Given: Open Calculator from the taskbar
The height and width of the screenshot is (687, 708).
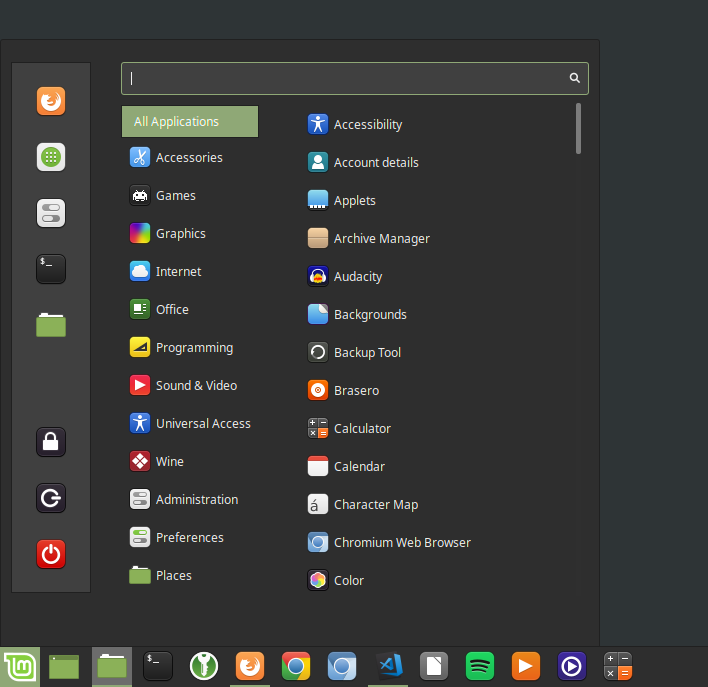Looking at the screenshot, I should (x=618, y=666).
